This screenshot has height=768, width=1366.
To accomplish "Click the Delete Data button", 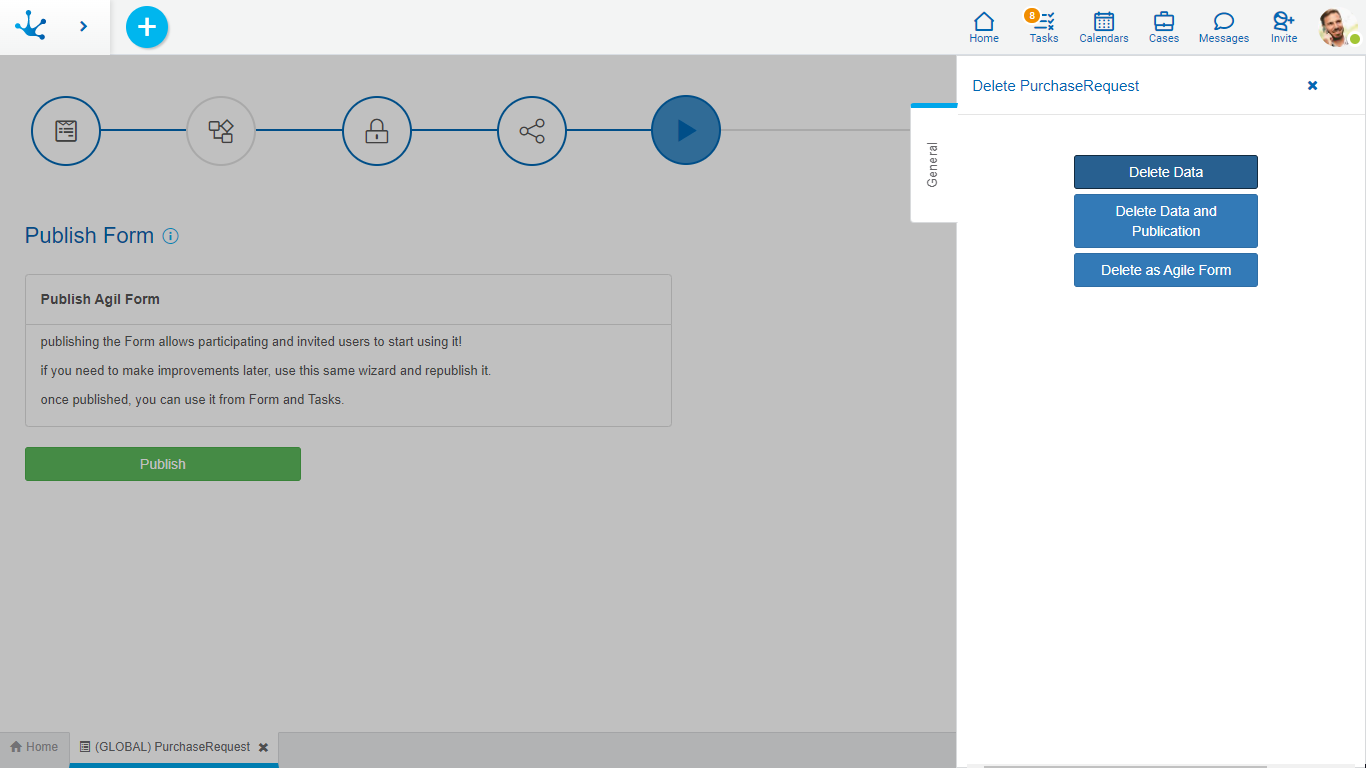I will tap(1165, 172).
